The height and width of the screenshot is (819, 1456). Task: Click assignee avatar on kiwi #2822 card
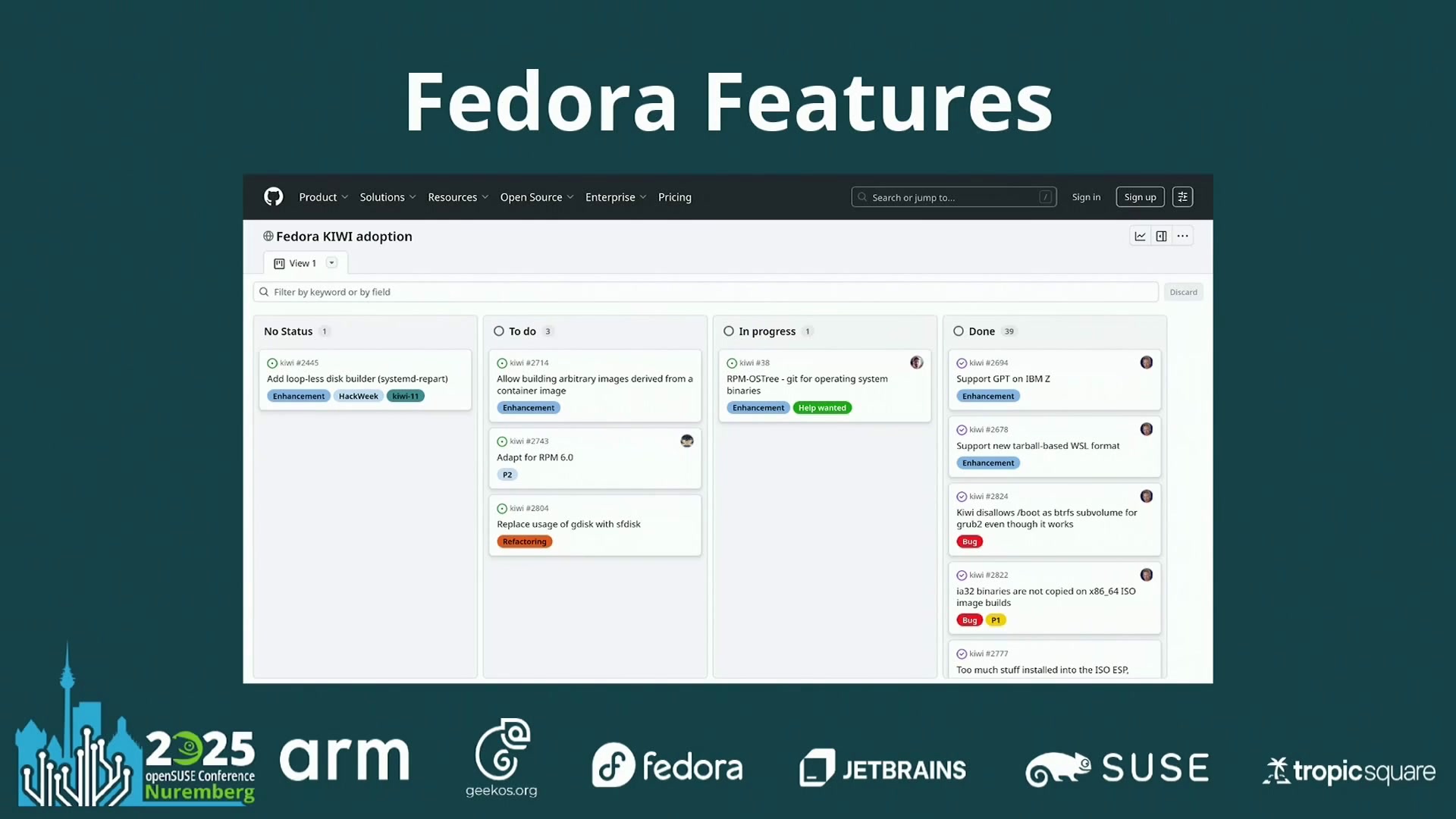pyautogui.click(x=1147, y=575)
